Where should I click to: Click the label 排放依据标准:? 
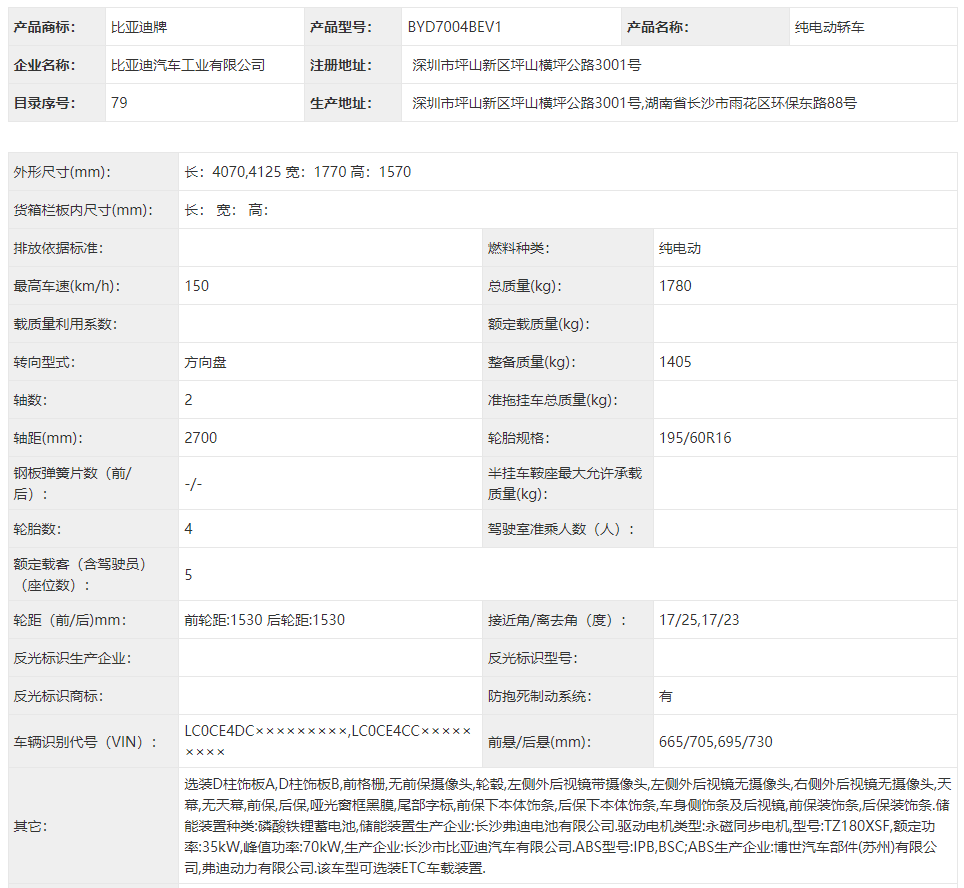coord(58,248)
